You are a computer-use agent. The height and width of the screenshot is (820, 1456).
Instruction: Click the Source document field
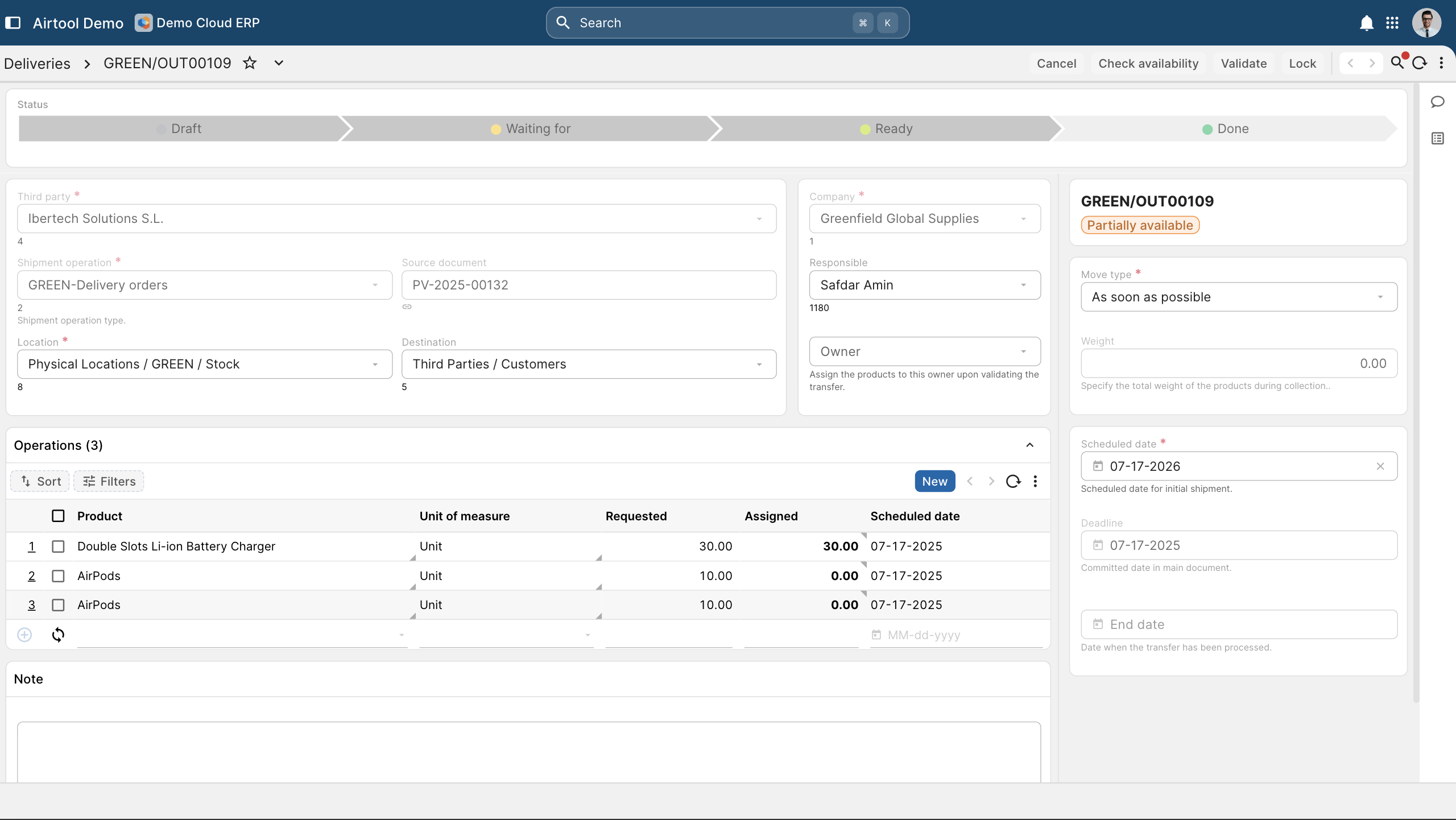tap(589, 285)
